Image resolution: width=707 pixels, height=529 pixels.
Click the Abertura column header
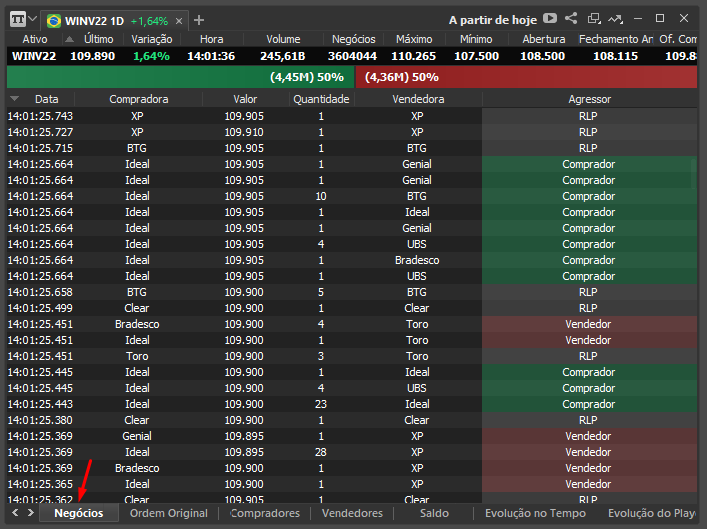(x=544, y=39)
